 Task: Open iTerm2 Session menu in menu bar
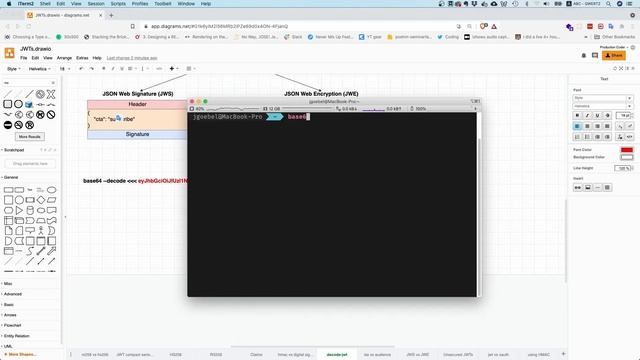point(96,4)
